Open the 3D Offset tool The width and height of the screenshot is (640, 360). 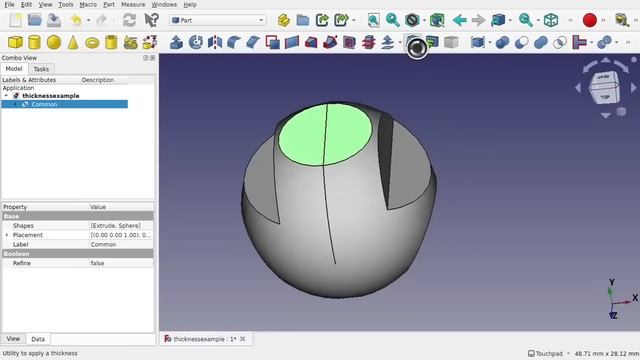[x=388, y=42]
